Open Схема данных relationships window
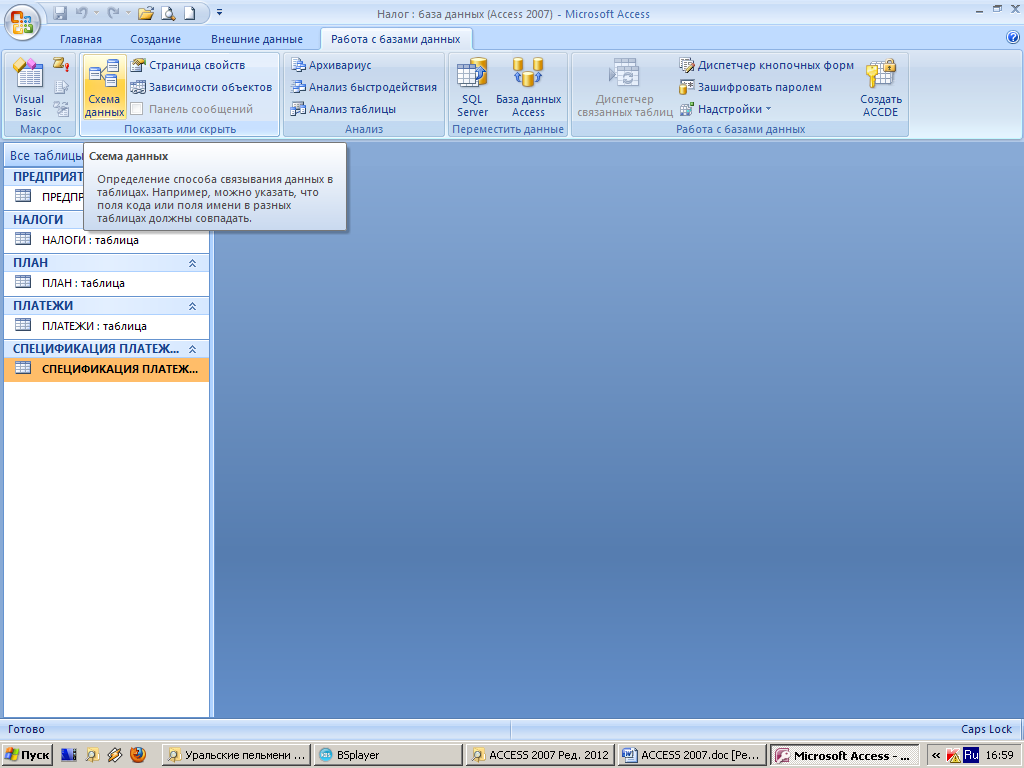 click(104, 87)
